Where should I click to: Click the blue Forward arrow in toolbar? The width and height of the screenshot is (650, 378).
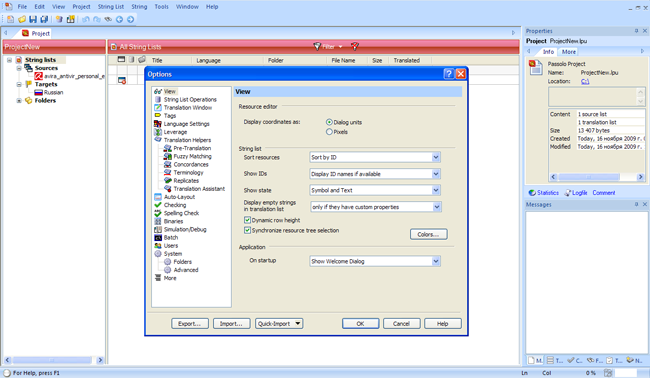click(x=131, y=19)
